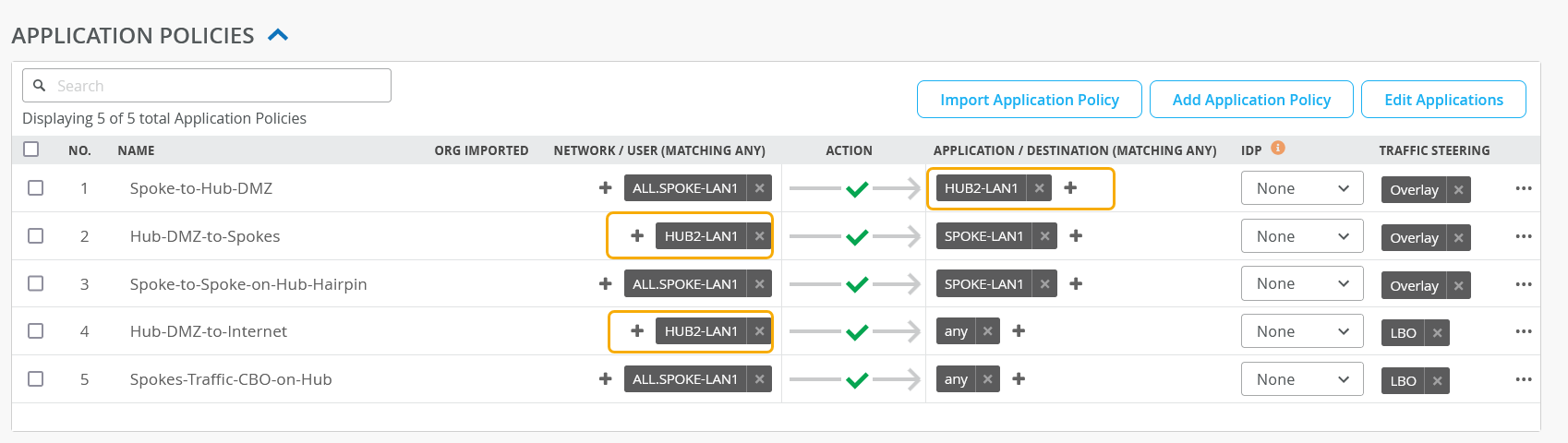The height and width of the screenshot is (443, 1568).
Task: Click Add Application Policy button
Action: 1250,100
